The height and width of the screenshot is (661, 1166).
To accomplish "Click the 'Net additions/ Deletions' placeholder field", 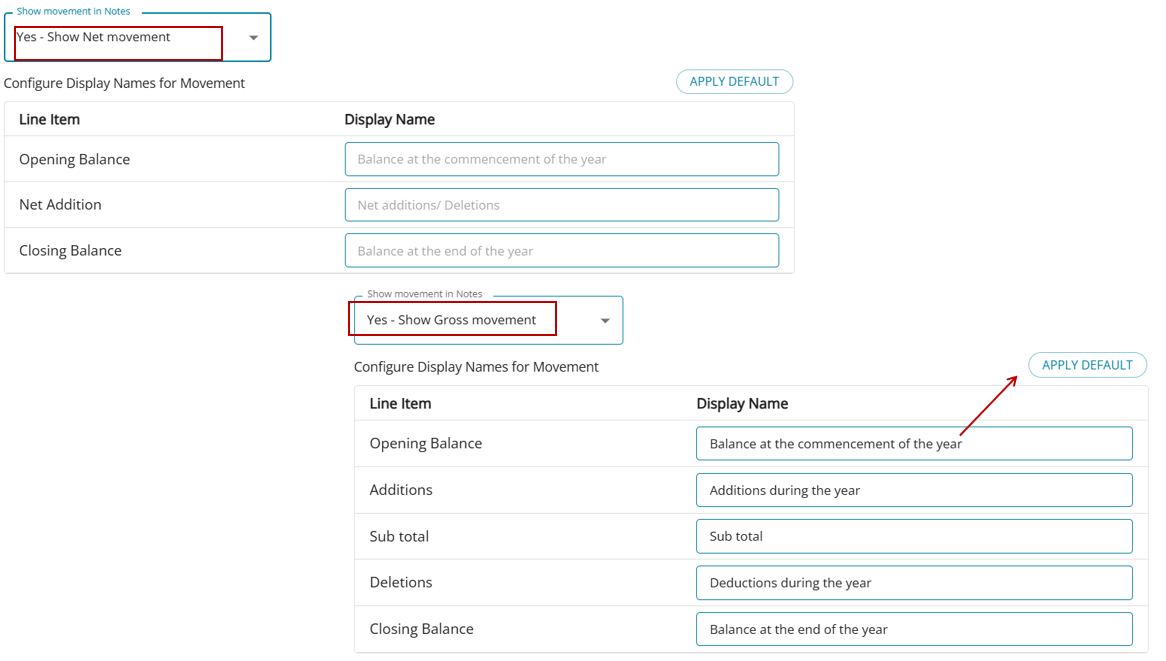I will (561, 205).
